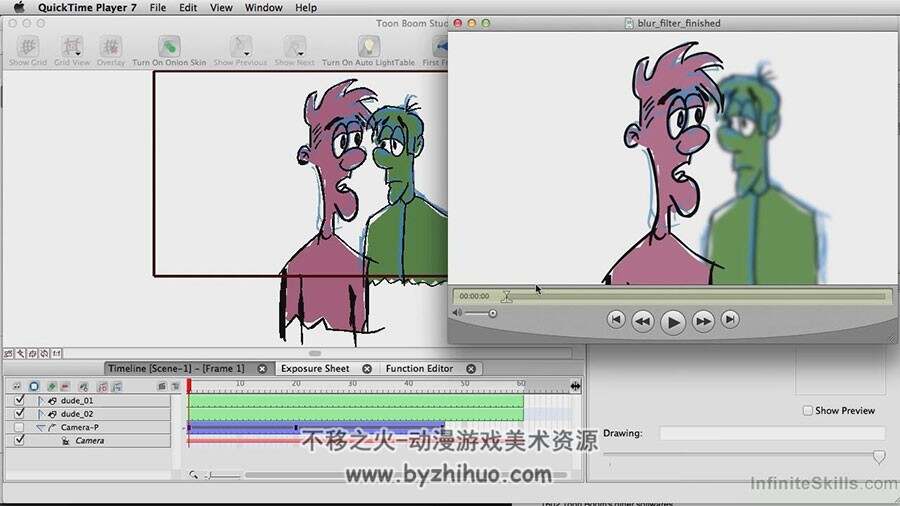Play the blur_filter_finished movie
900x506 pixels.
(673, 321)
